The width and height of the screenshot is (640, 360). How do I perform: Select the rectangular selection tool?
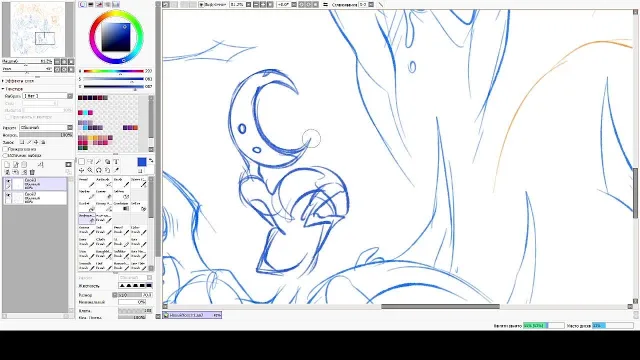click(x=82, y=162)
